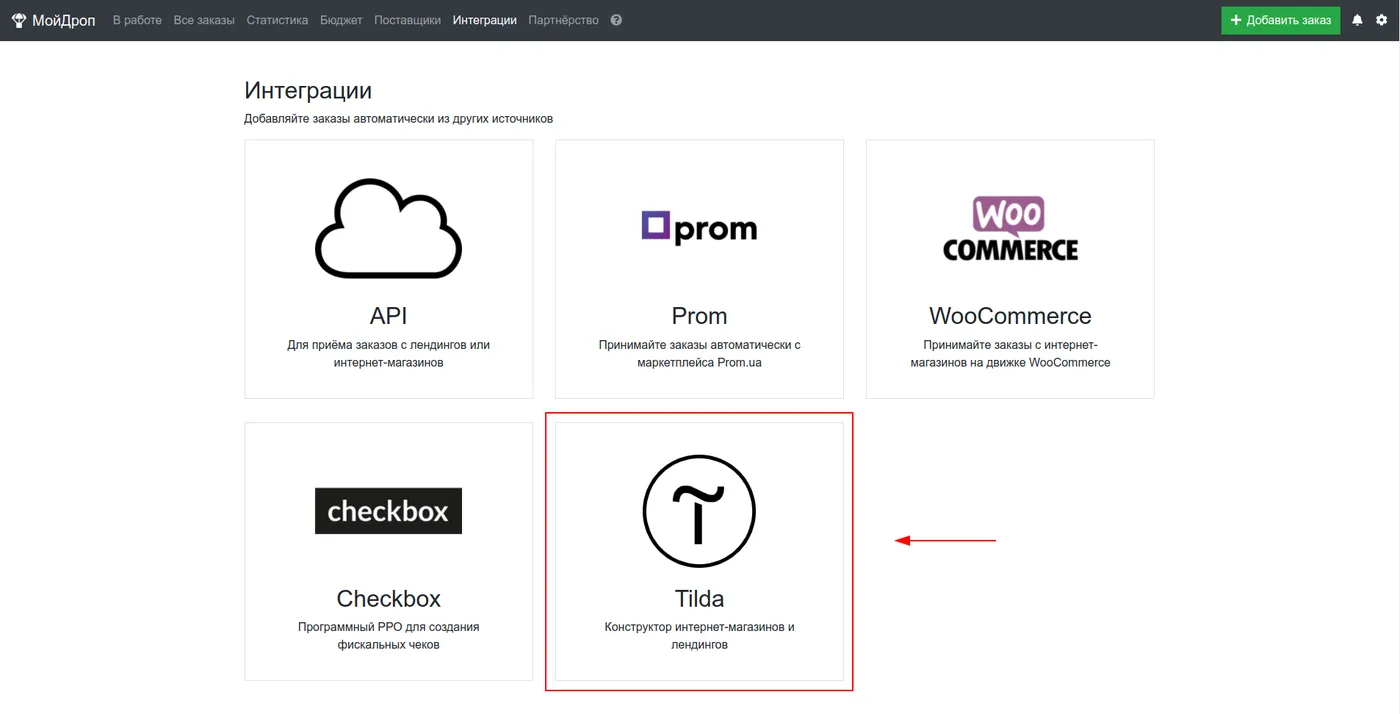Open Все заказы in navigation
Image resolution: width=1400 pixels, height=714 pixels.
(204, 20)
